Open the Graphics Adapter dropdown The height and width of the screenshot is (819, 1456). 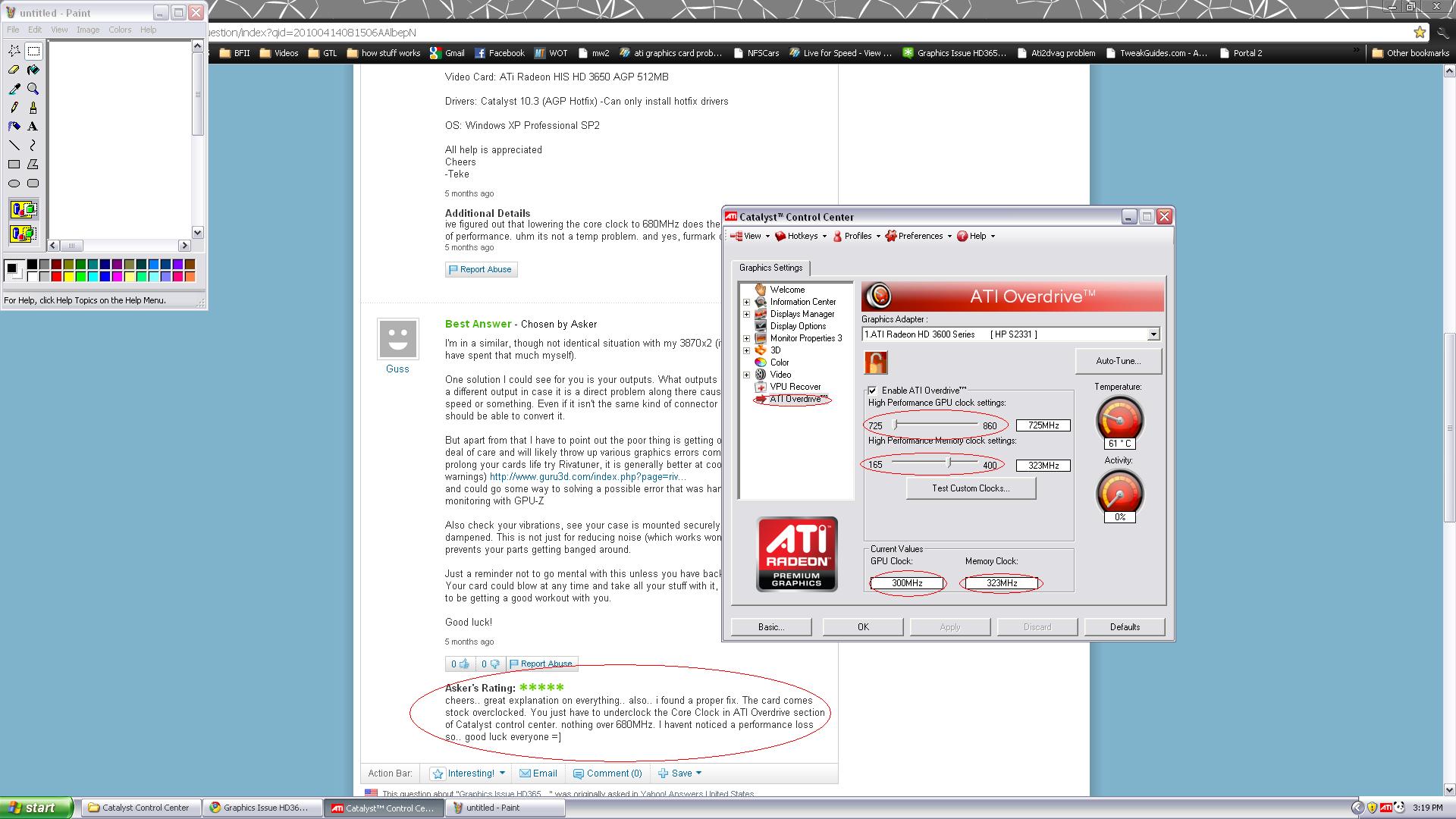[1153, 334]
